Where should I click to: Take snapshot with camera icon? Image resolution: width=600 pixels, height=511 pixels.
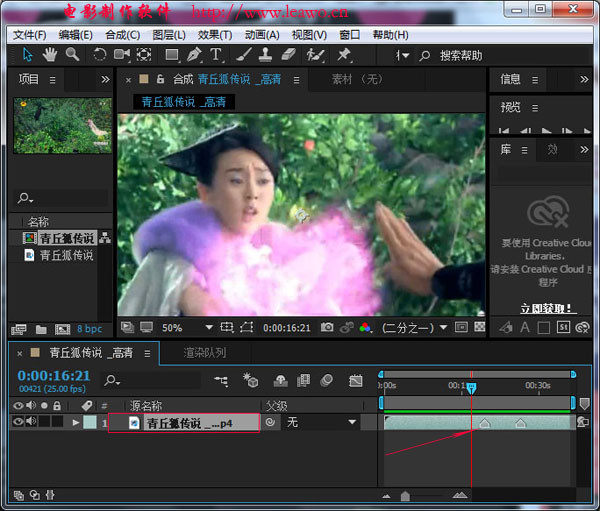[x=327, y=328]
